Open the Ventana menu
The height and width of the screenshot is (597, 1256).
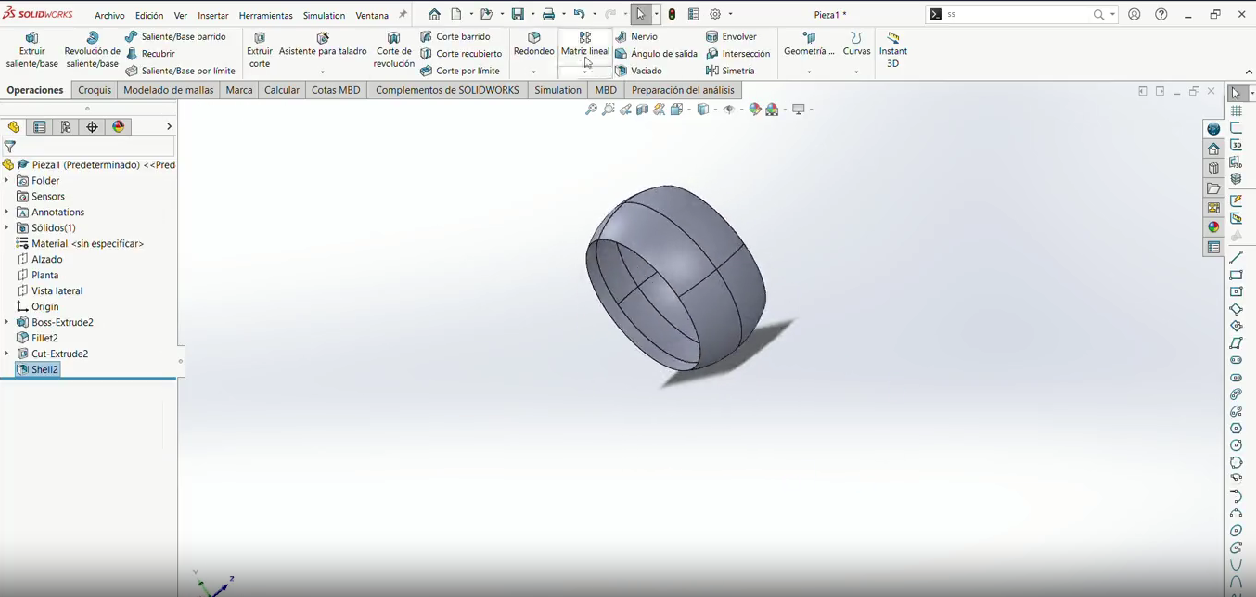[x=372, y=16]
